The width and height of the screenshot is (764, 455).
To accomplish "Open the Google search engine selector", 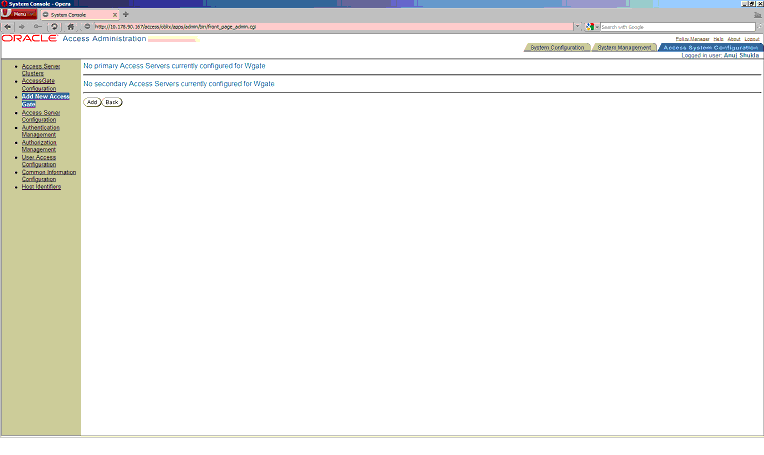I will (x=592, y=27).
